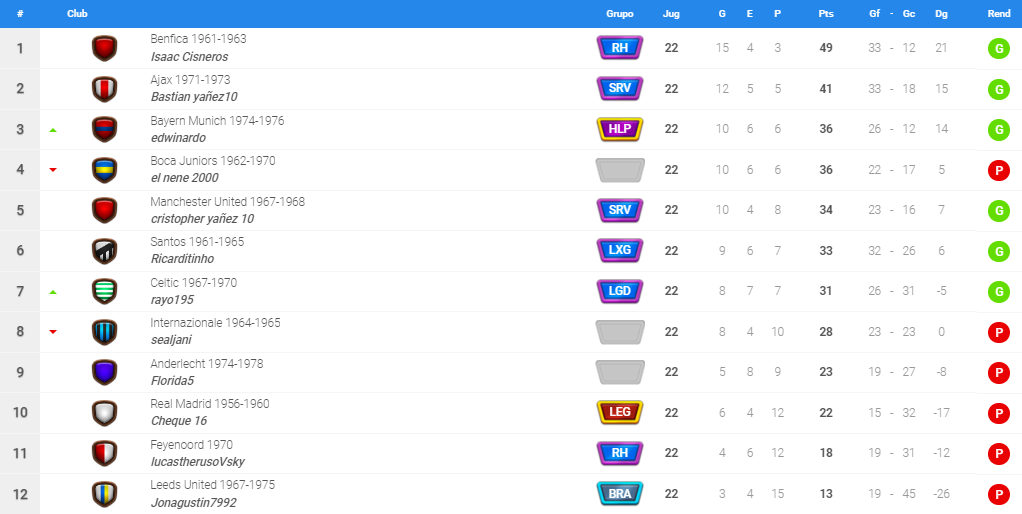Open manager profile Isaac Cisneros
Viewport: 1022px width, 514px height.
(x=189, y=57)
